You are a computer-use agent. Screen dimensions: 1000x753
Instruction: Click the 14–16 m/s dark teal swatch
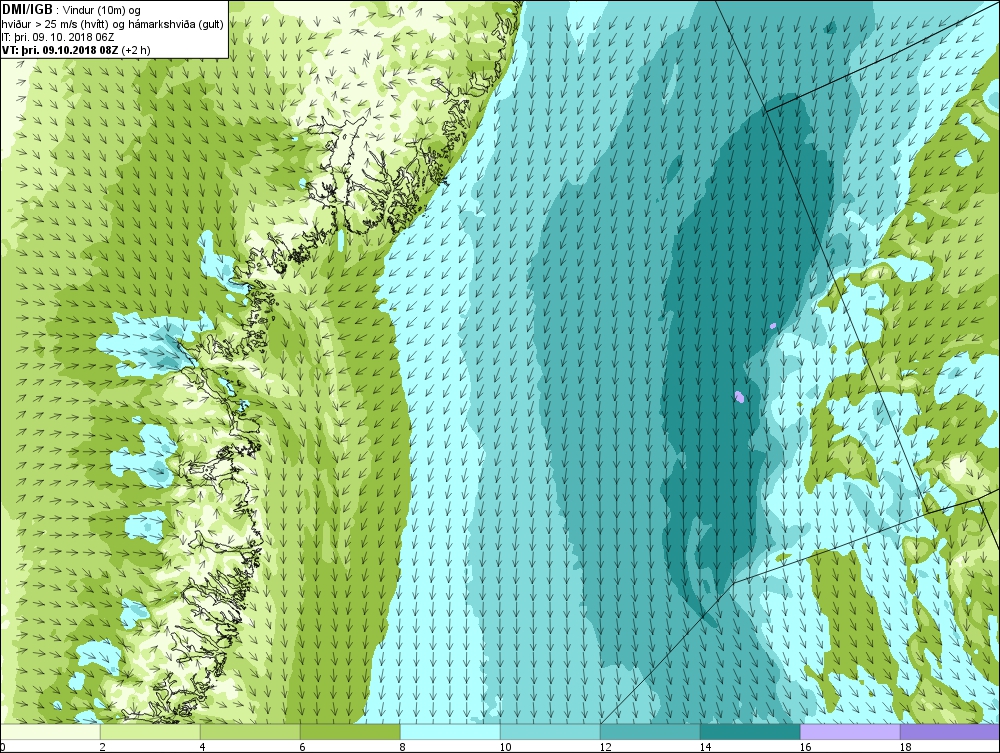[750, 732]
